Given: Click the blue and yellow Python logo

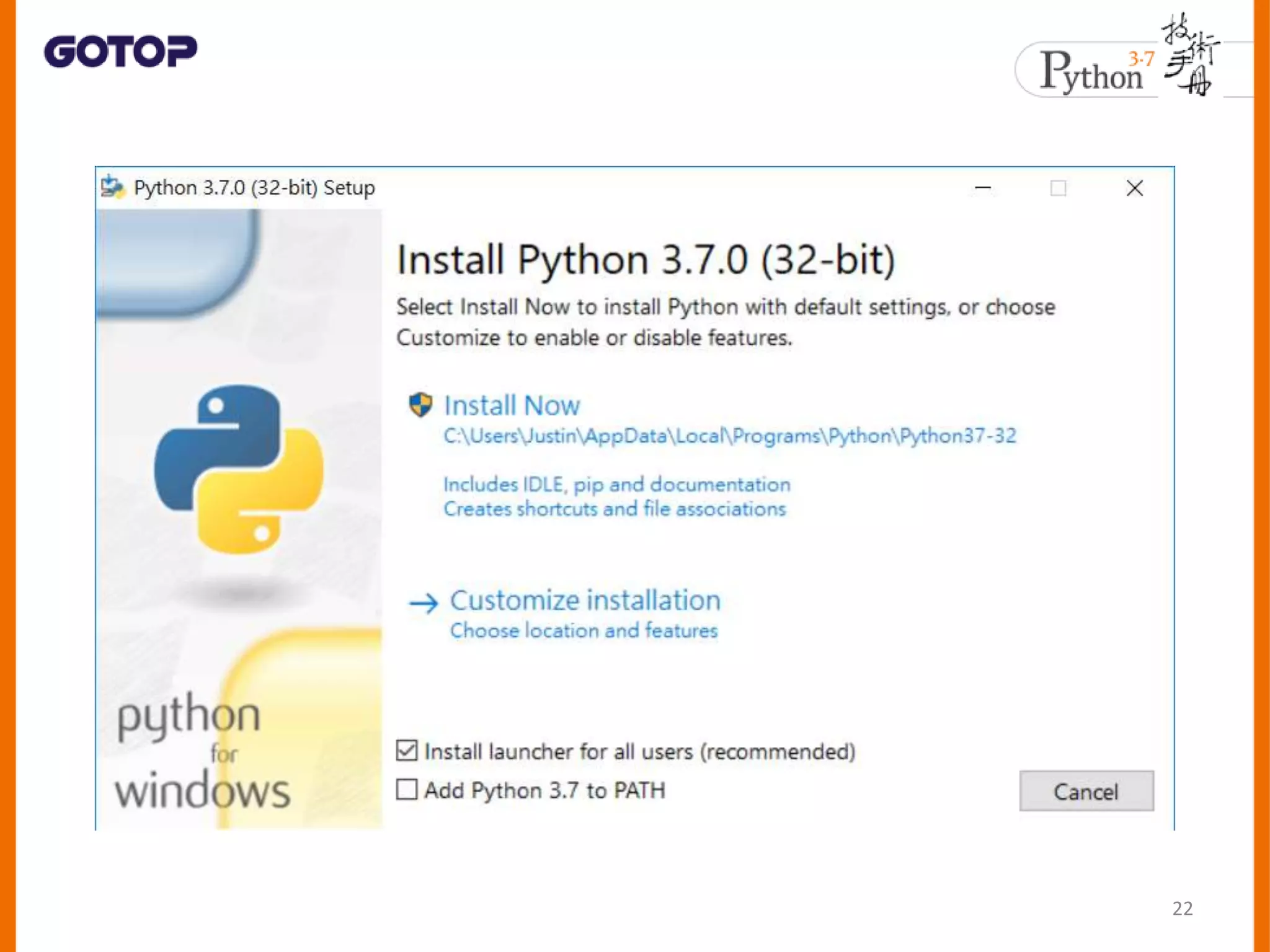Looking at the screenshot, I should [x=239, y=469].
